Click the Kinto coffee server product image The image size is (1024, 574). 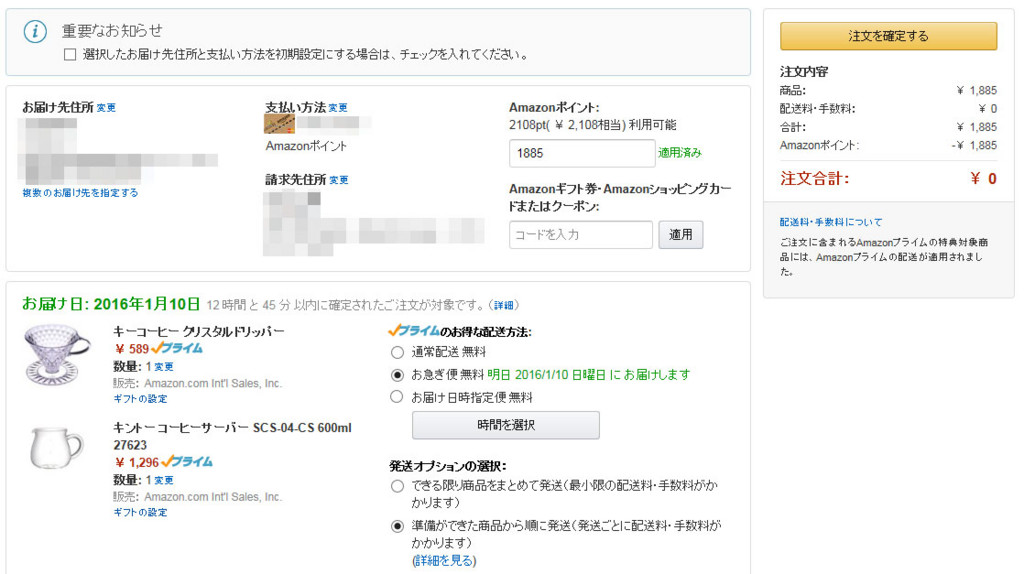[x=57, y=447]
